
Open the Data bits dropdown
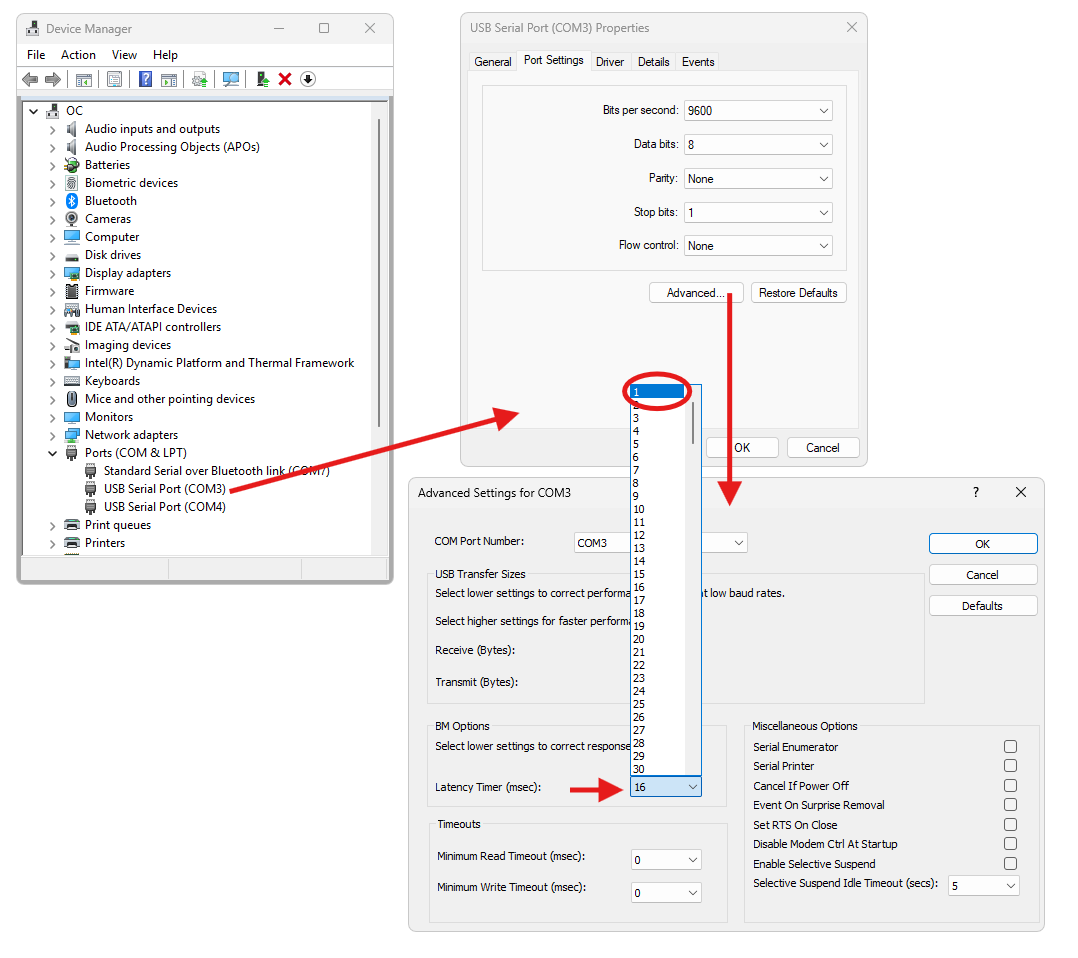point(758,144)
